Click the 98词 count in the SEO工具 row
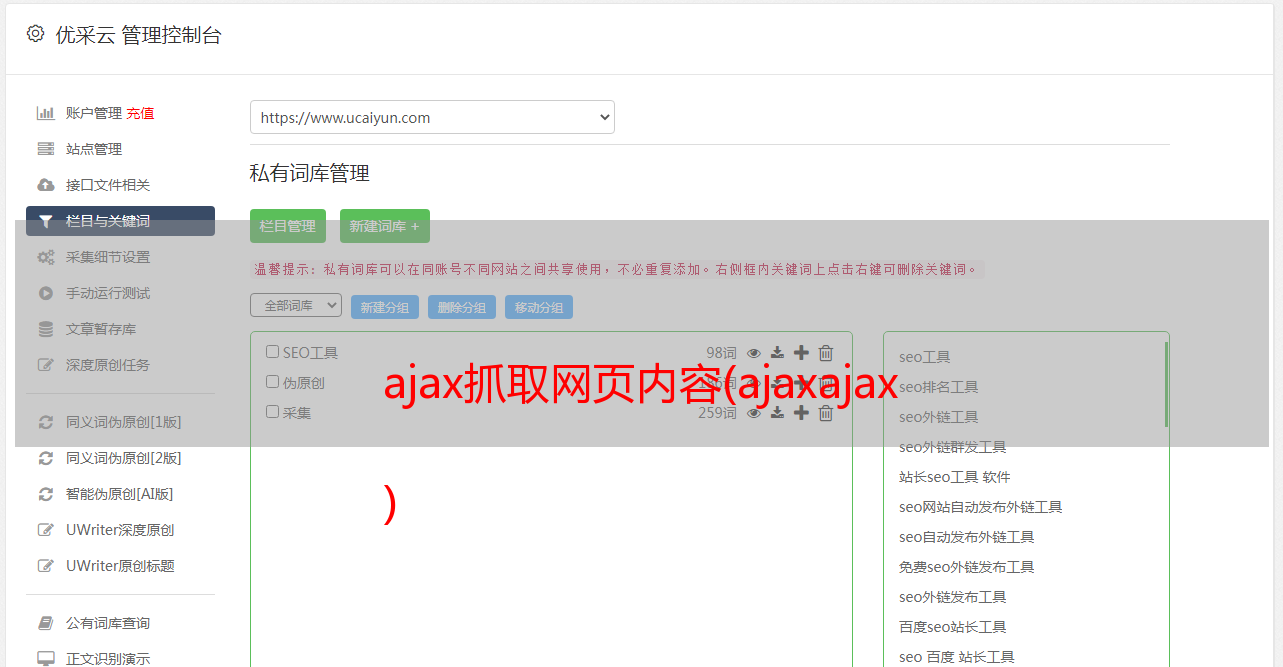The image size is (1283, 667). point(721,353)
